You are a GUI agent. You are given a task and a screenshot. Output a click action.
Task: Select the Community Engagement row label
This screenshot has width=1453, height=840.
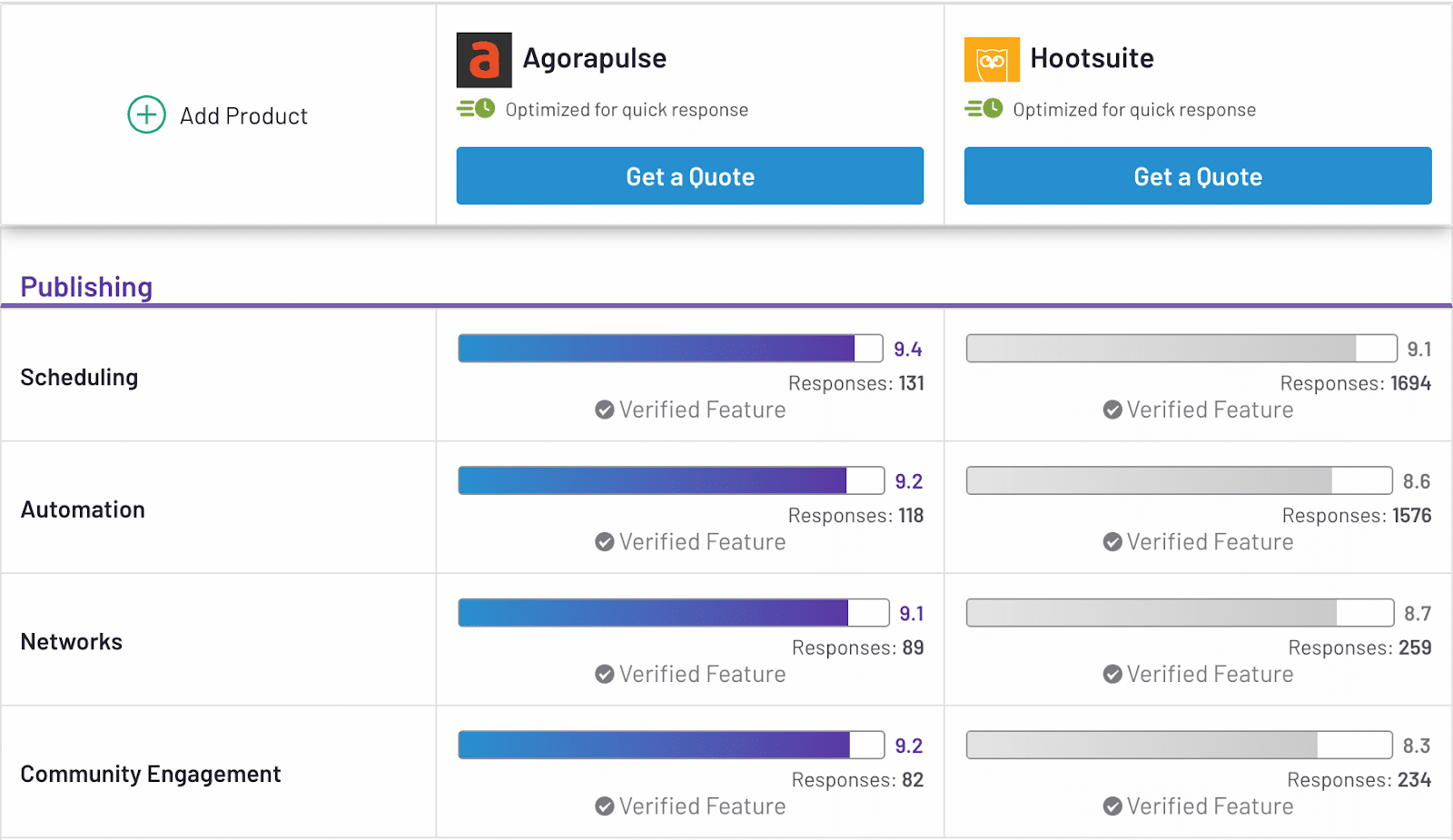(151, 775)
